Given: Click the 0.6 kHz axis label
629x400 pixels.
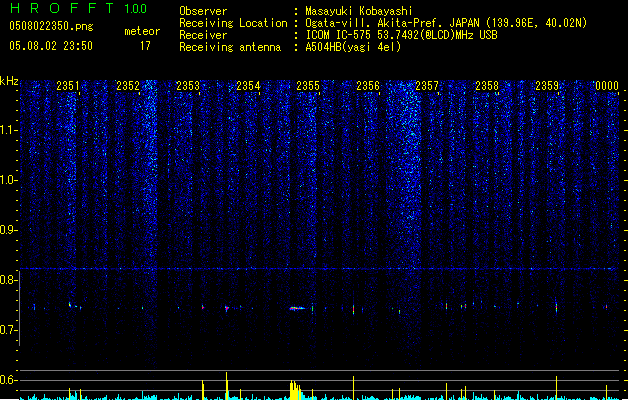Looking at the screenshot, I should 9,380.
